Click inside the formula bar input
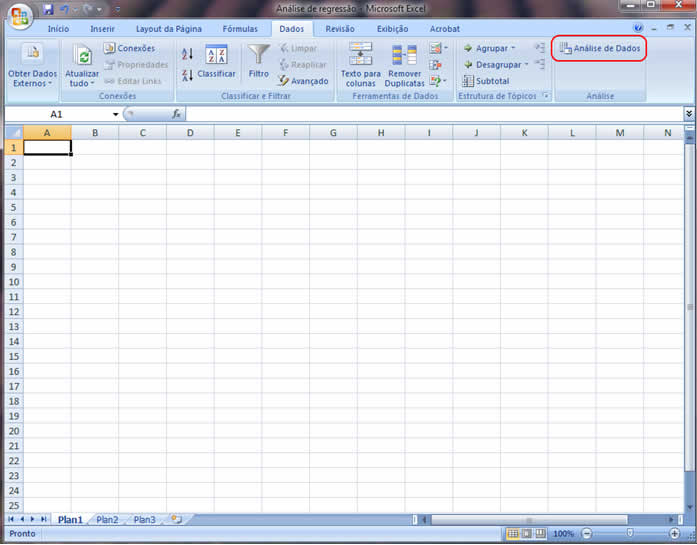The image size is (697, 545). pos(430,115)
